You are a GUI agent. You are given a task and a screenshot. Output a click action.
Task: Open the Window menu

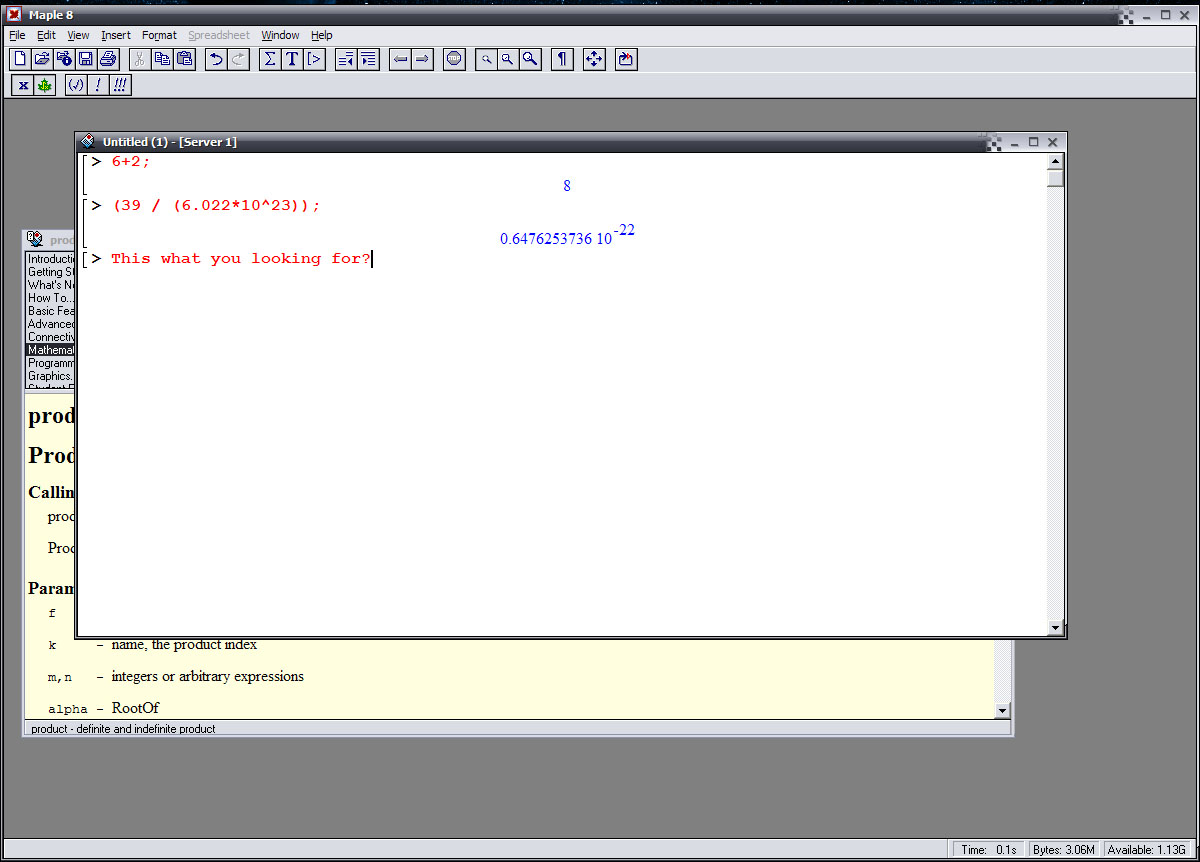point(280,35)
